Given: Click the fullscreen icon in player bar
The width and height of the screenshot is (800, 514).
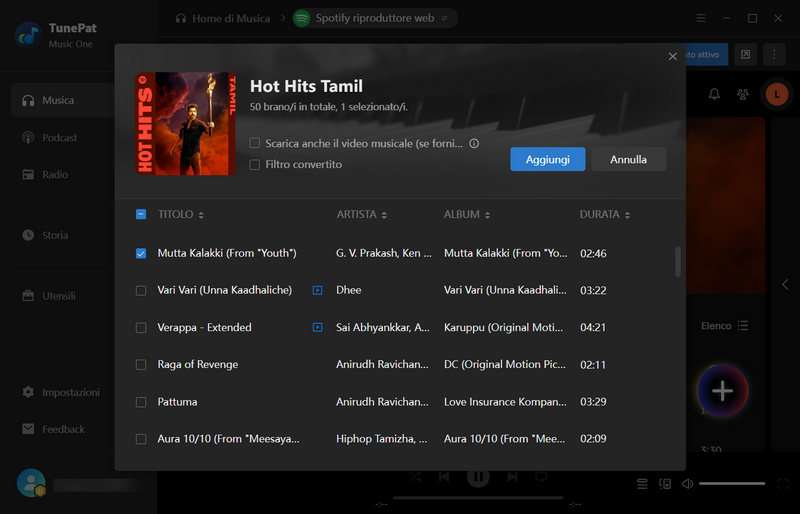Looking at the screenshot, I should click(783, 483).
